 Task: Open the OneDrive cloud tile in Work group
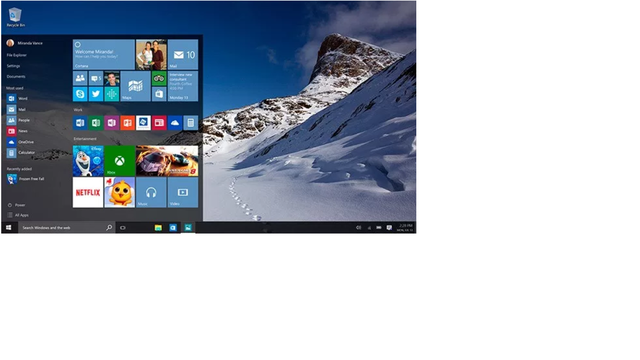pyautogui.click(x=175, y=122)
